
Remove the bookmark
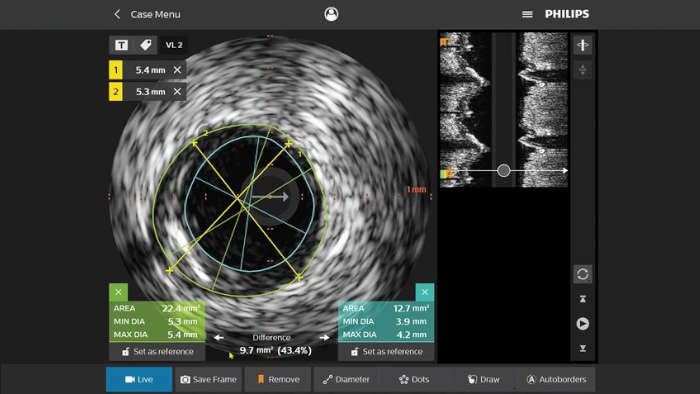point(278,379)
